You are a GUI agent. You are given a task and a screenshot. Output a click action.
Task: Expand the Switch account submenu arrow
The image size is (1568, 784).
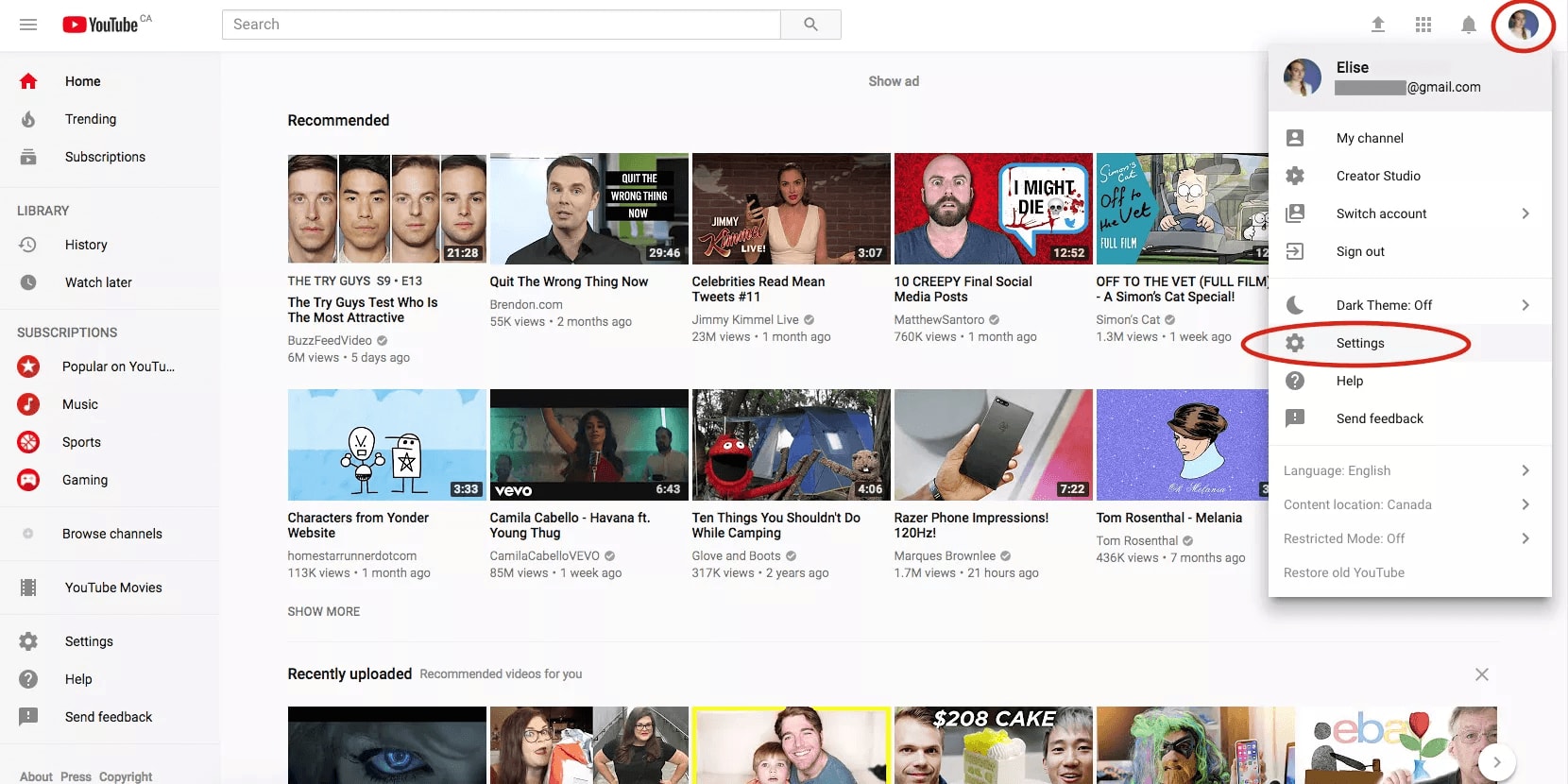click(1525, 213)
